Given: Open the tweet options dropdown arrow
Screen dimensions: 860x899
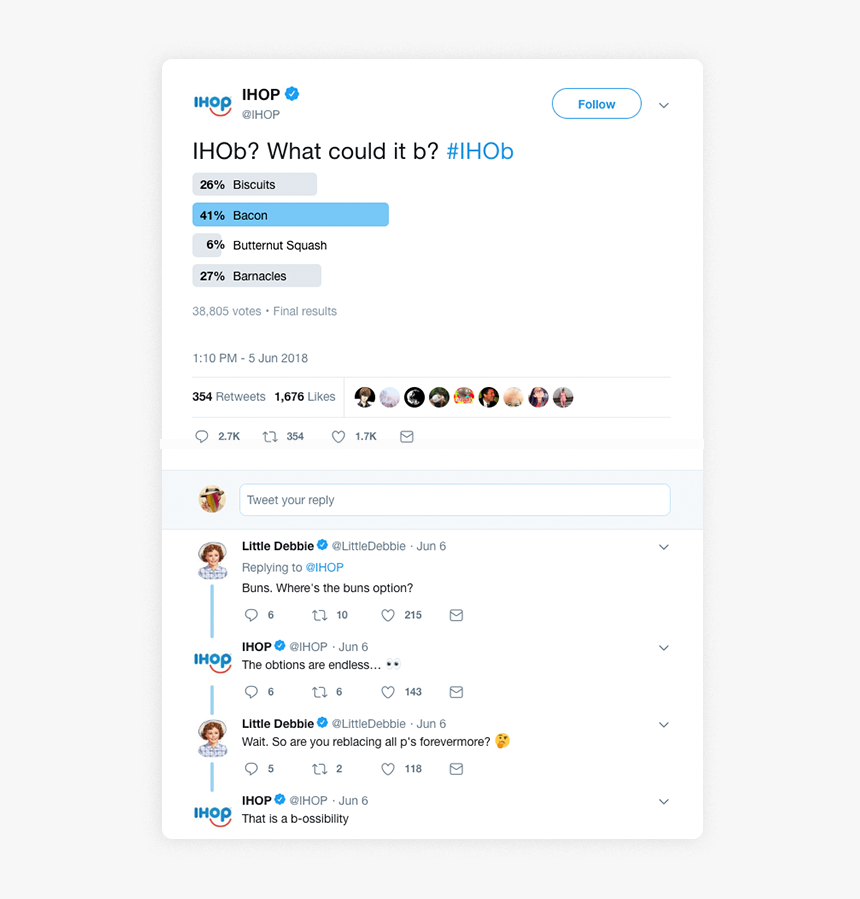Looking at the screenshot, I should tap(664, 104).
